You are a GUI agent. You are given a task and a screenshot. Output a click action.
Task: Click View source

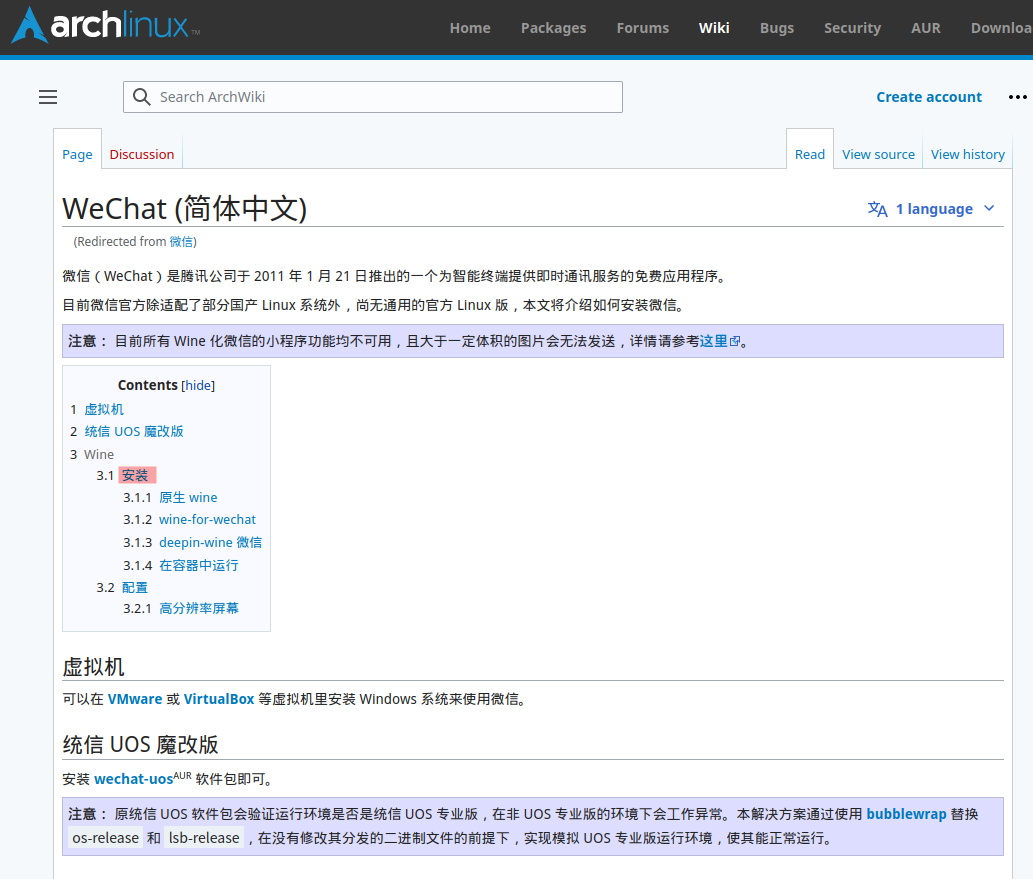[878, 154]
